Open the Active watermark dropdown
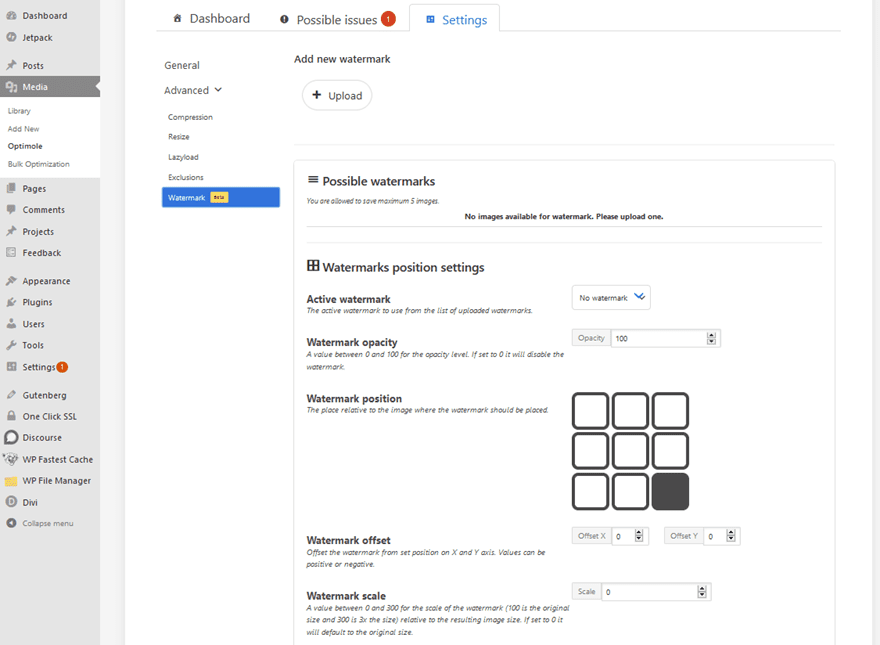Screen dimensions: 880x645 [611, 297]
